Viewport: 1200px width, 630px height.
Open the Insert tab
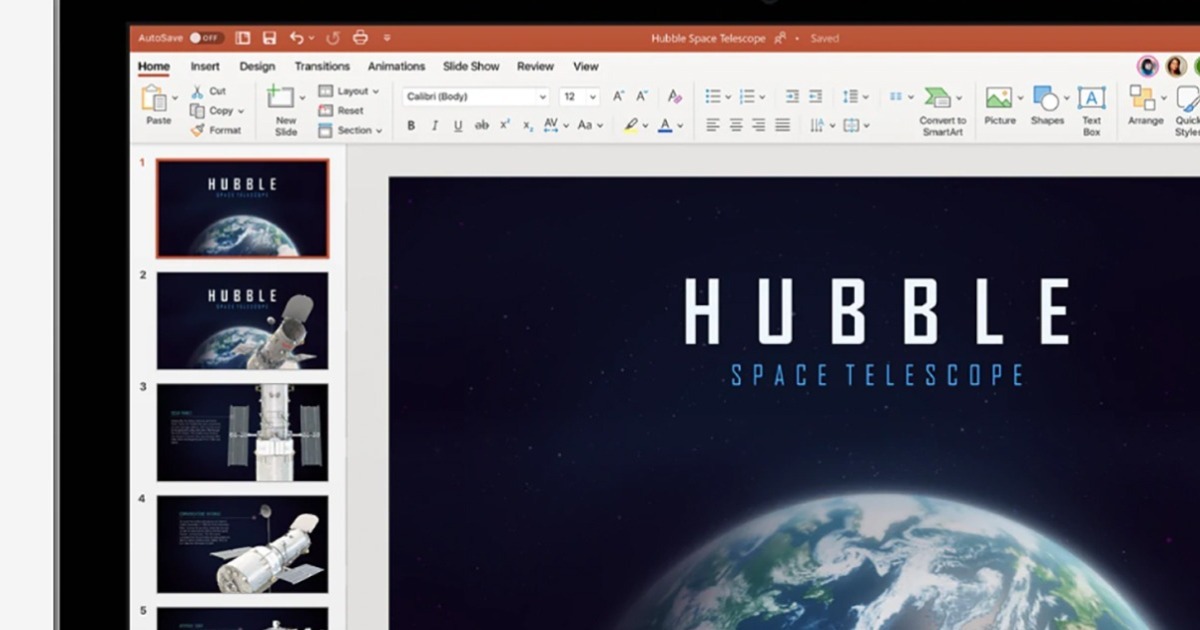pyautogui.click(x=205, y=67)
